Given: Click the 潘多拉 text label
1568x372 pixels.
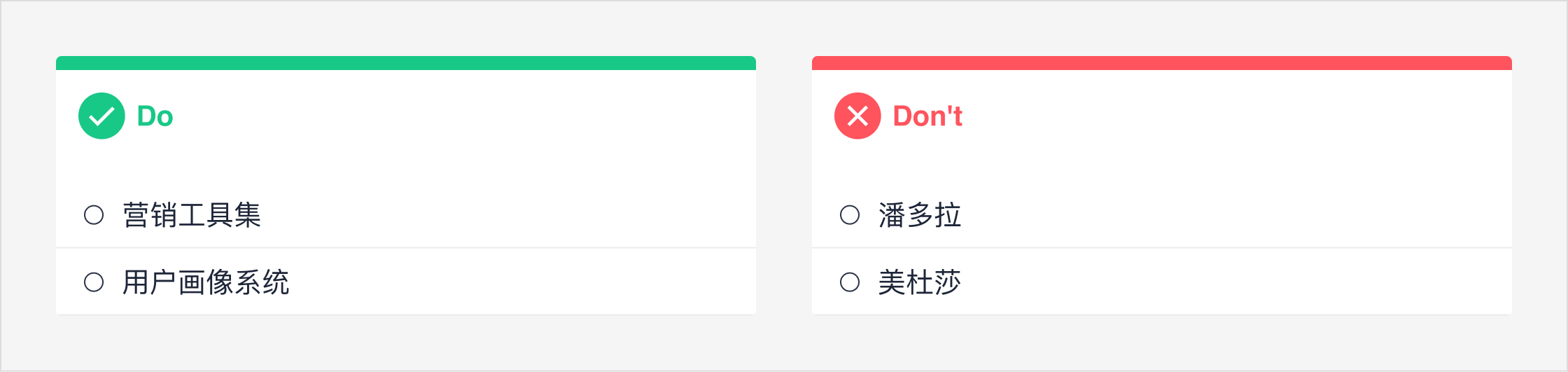Looking at the screenshot, I should (920, 215).
